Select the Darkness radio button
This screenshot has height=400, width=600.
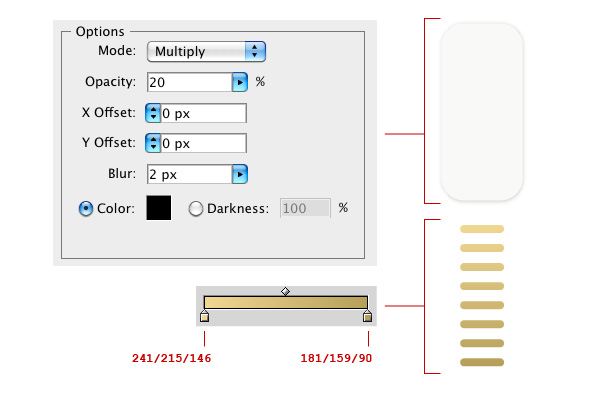pyautogui.click(x=196, y=209)
